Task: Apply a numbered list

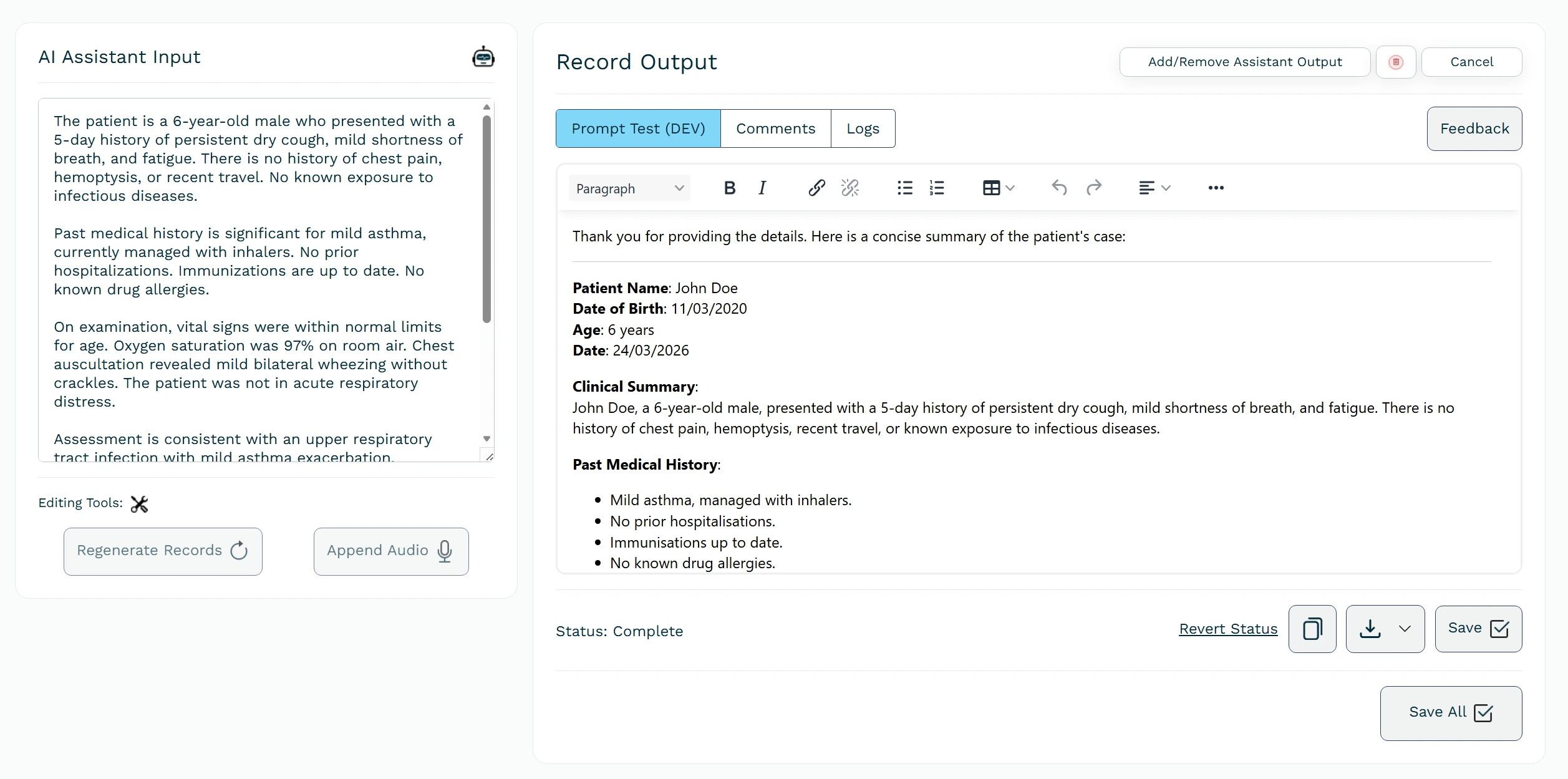Action: (x=937, y=188)
